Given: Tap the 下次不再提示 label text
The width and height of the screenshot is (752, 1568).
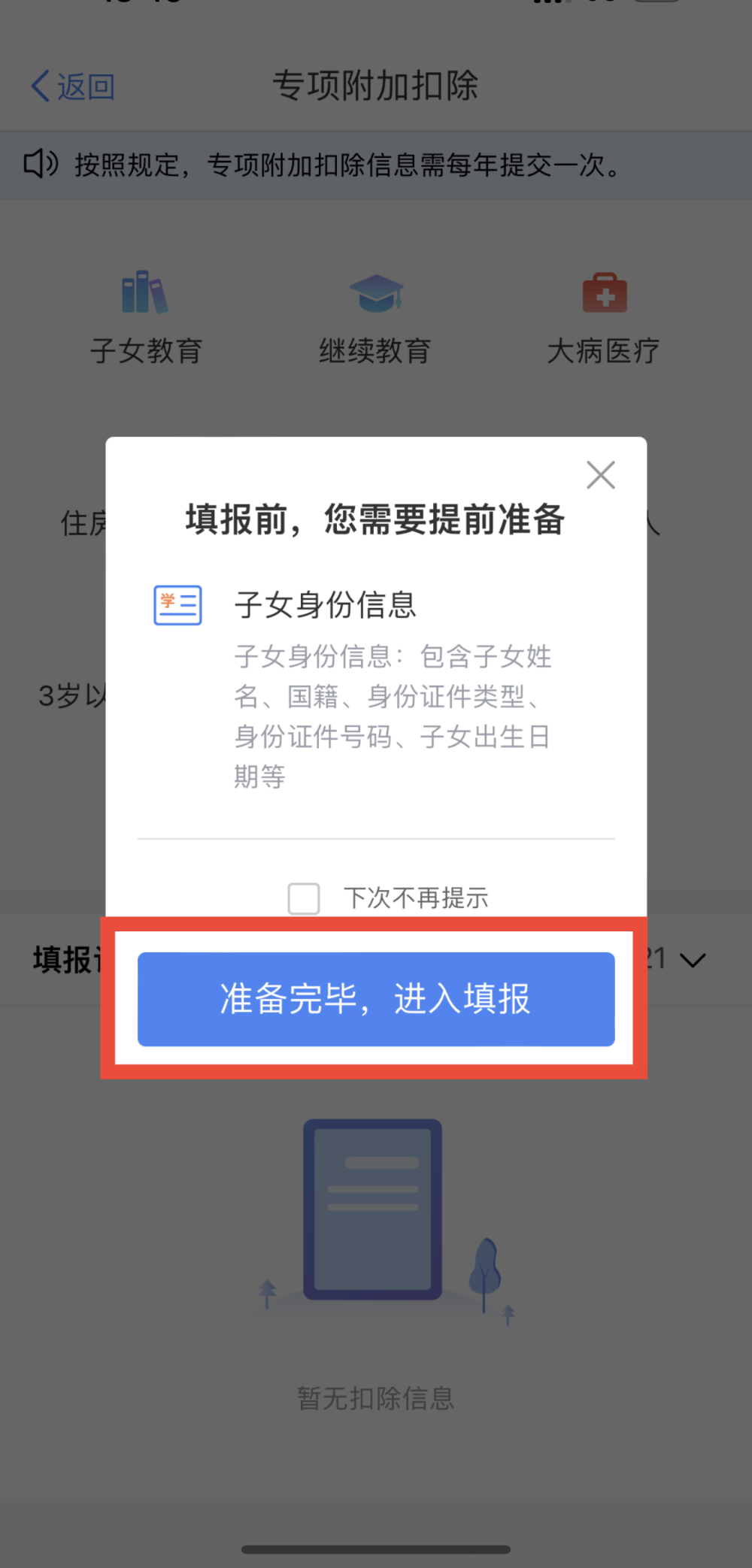Looking at the screenshot, I should click(416, 898).
